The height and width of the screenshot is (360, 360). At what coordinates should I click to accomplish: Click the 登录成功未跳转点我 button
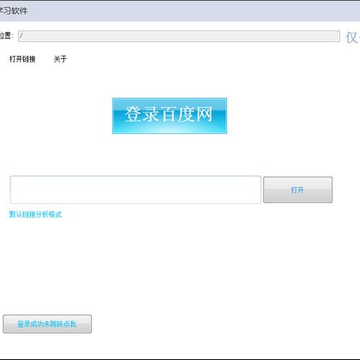(47, 324)
